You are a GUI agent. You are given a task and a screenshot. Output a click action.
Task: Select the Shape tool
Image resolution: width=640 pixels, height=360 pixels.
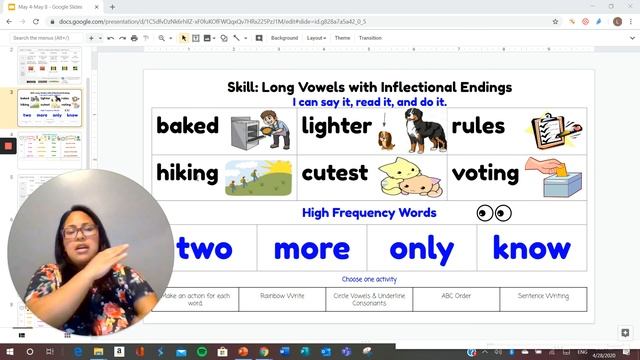coord(224,38)
